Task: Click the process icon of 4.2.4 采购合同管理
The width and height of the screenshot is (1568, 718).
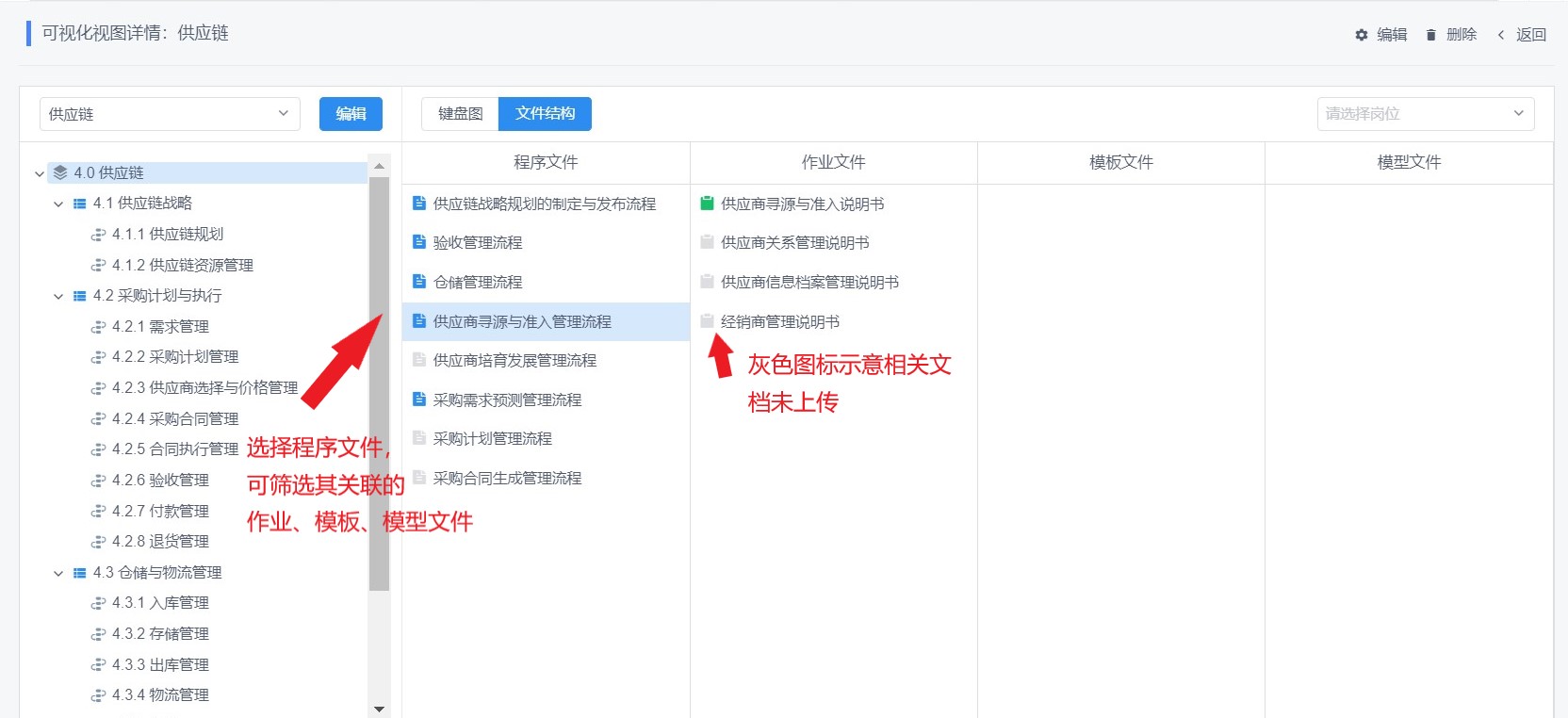Action: (98, 419)
